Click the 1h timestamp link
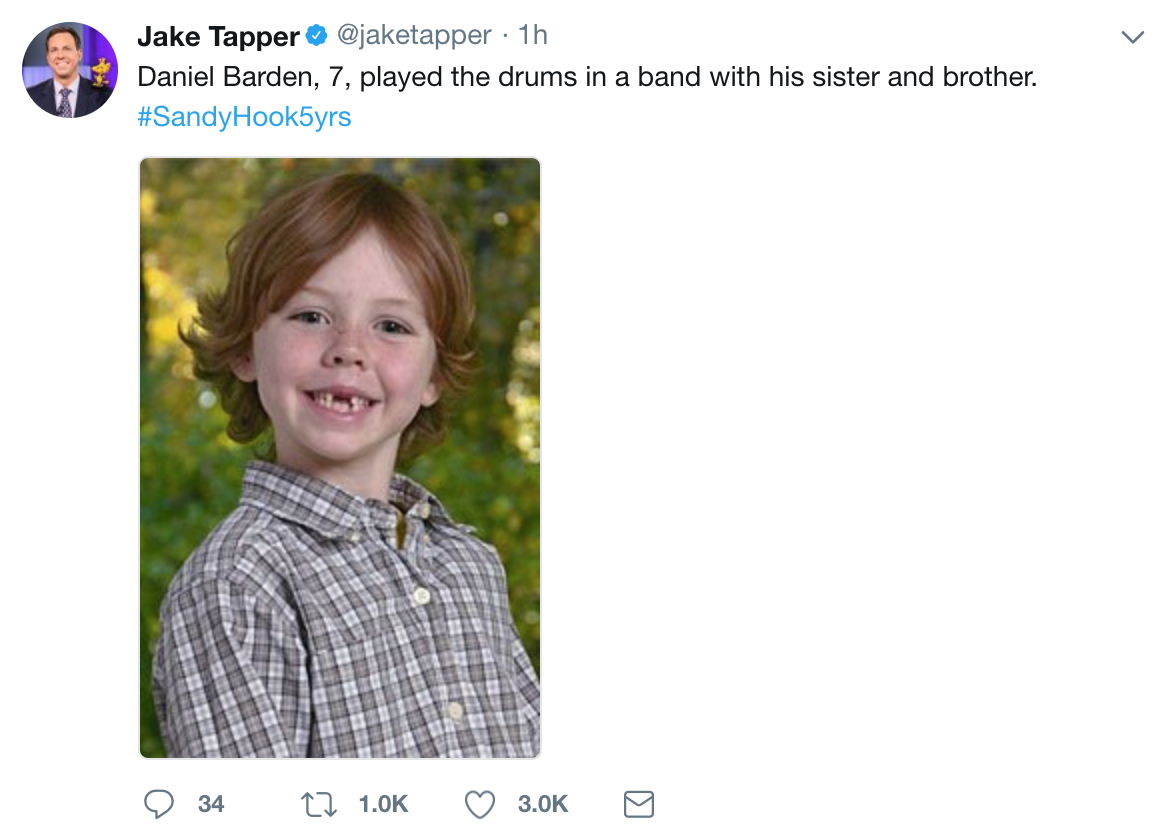Screen dimensions: 1172x838 pyautogui.click(x=533, y=36)
